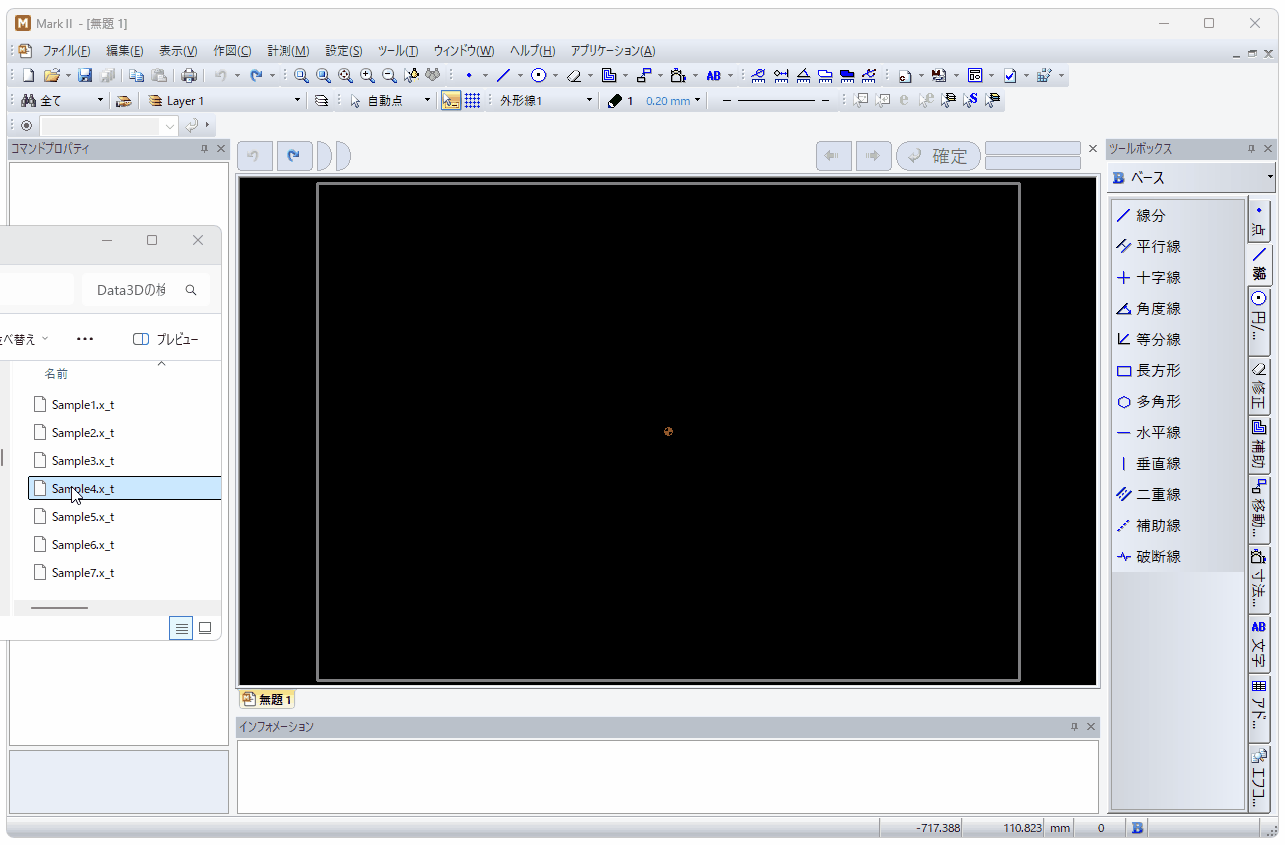
Task: Select the Sample4.x_t file
Action: (x=83, y=489)
